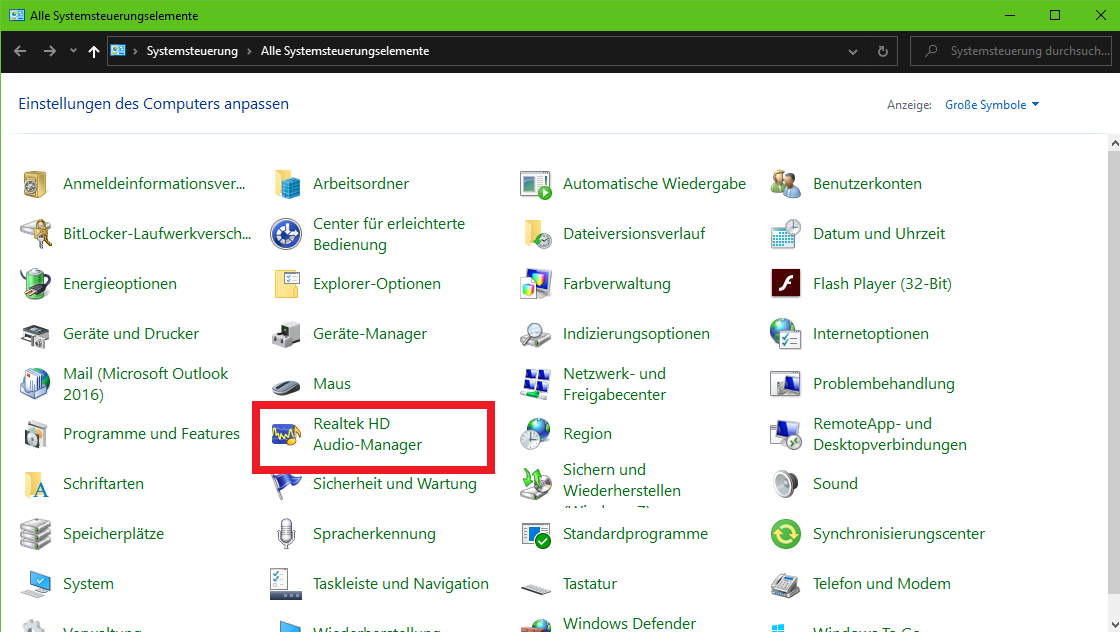Click the RemoteApp- und Desktopverbindungen link
The width and height of the screenshot is (1120, 632).
coord(889,434)
